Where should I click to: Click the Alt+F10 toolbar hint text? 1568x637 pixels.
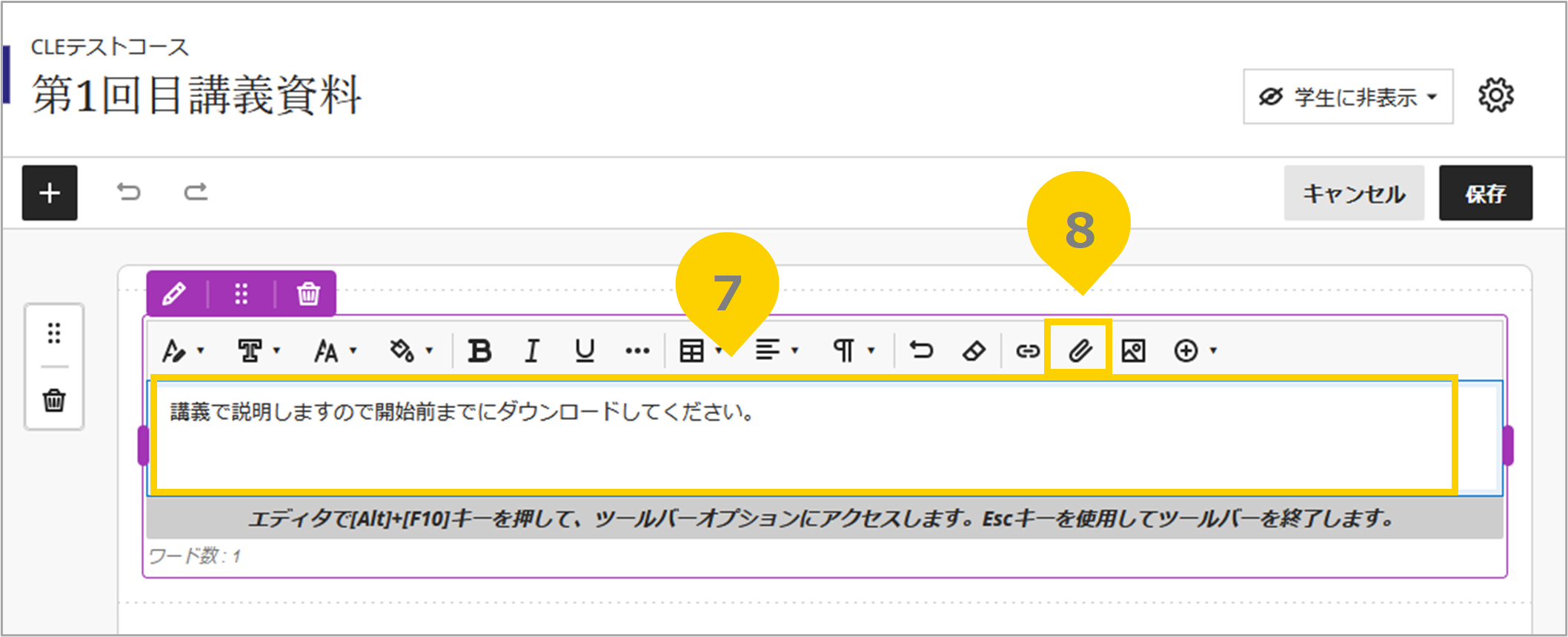[821, 518]
